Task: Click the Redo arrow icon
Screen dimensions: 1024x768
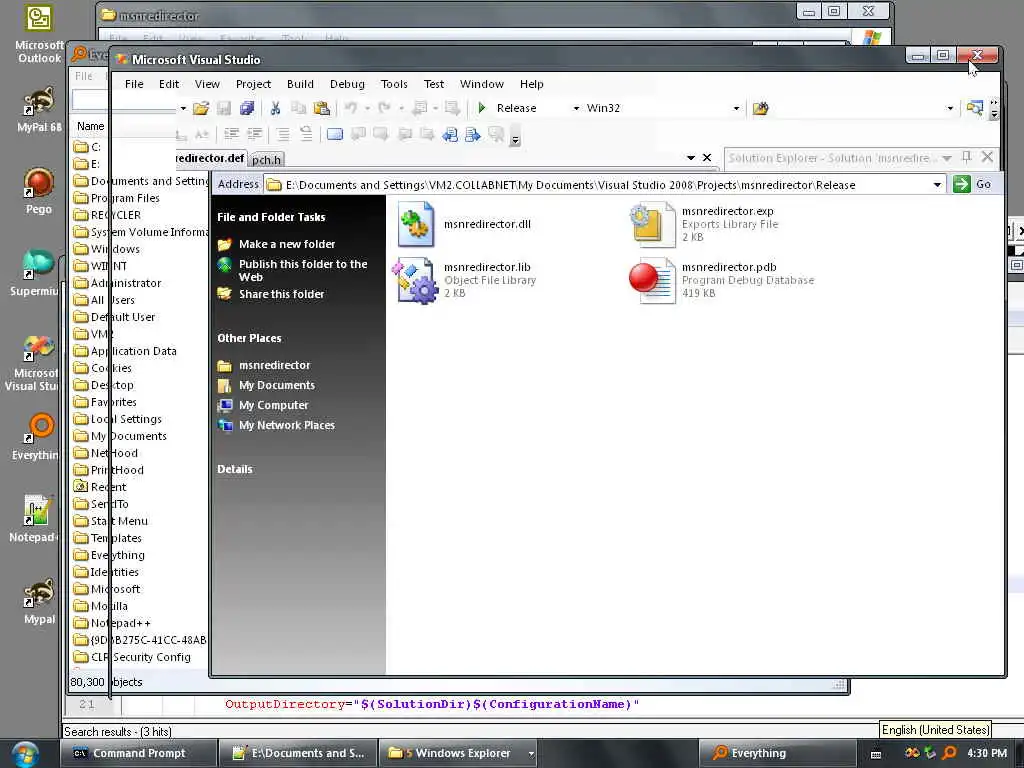Action: [385, 108]
